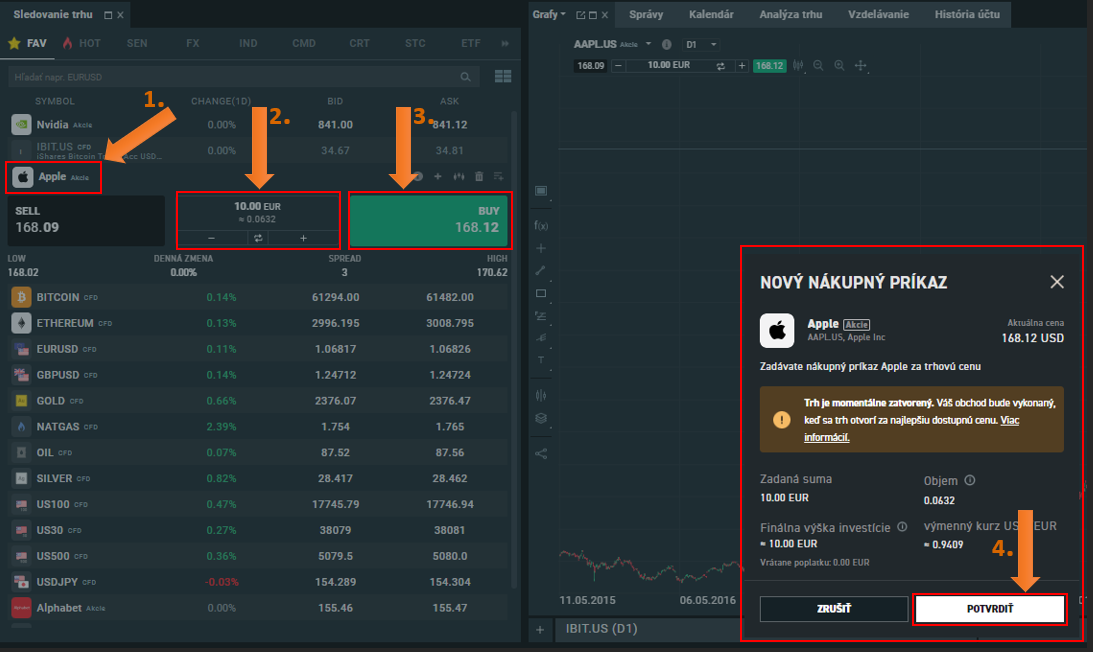This screenshot has height=652, width=1093.
Task: Increase Apple order amount with plus
Action: coord(303,238)
